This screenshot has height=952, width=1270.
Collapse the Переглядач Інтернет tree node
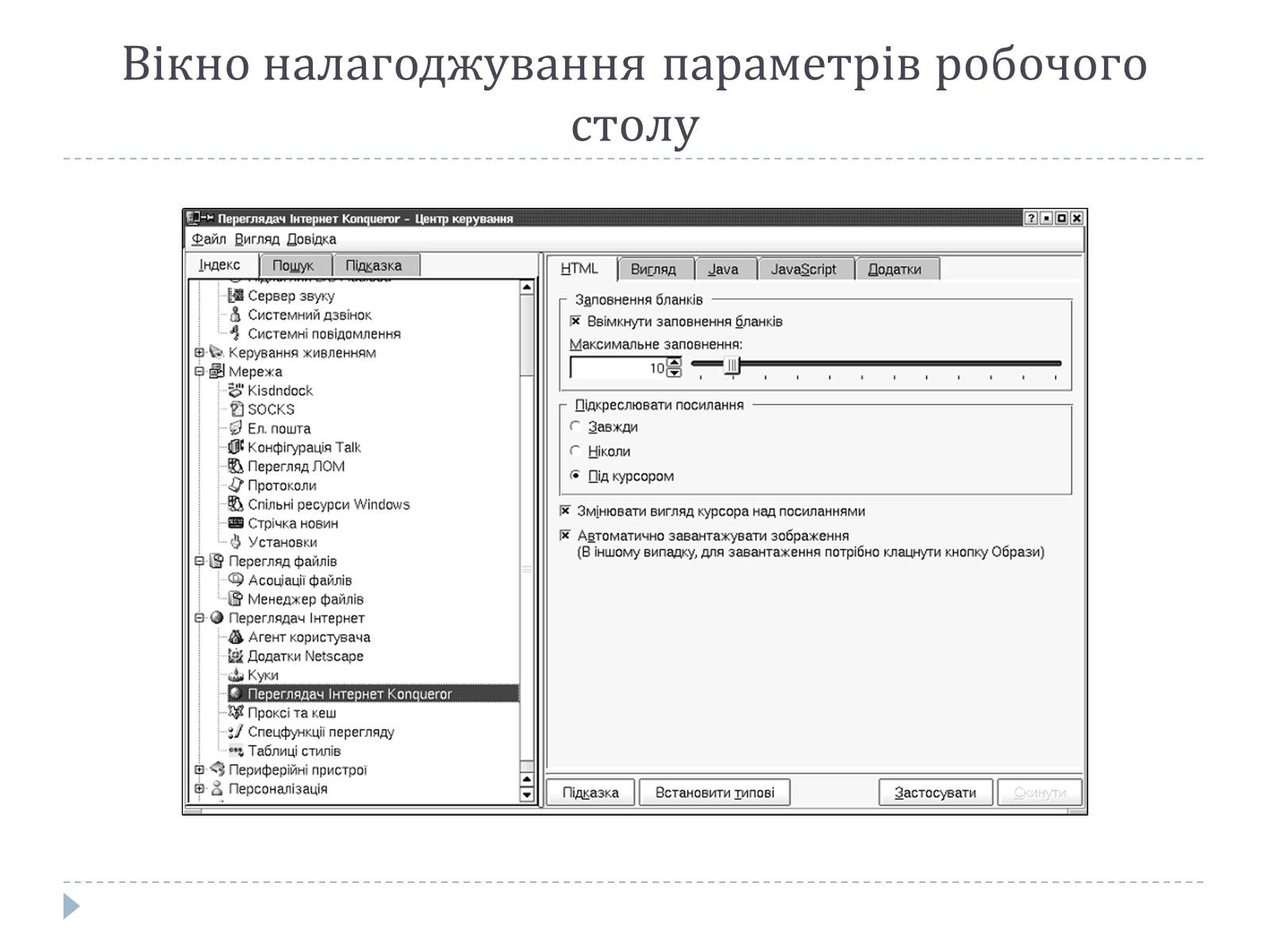[x=199, y=618]
